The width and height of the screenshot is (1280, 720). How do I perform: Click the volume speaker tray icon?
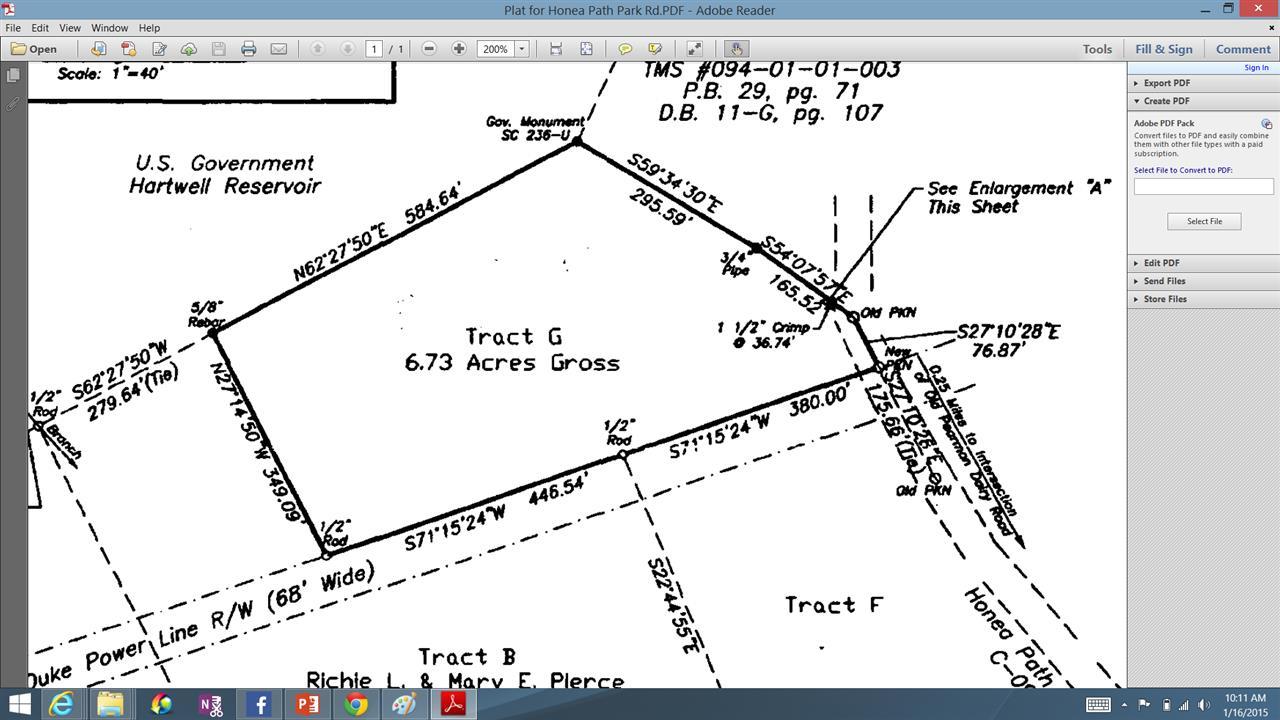(x=1202, y=704)
